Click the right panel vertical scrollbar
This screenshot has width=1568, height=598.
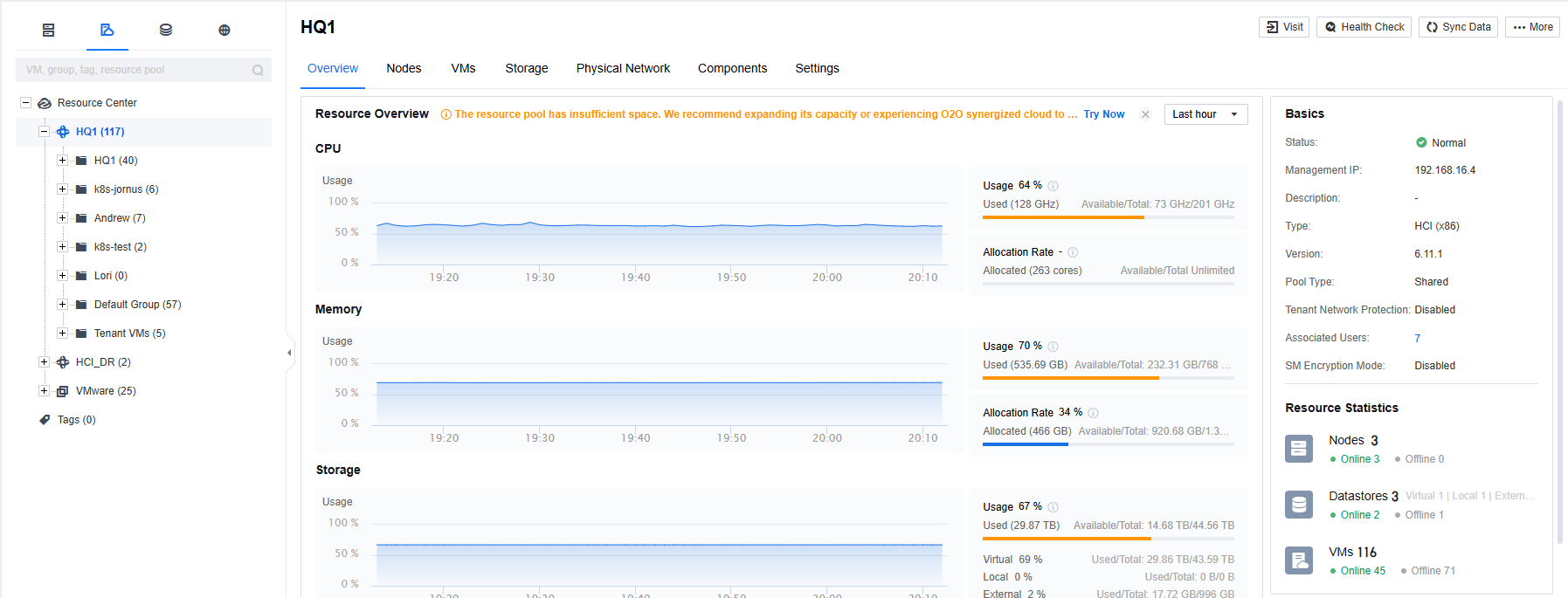click(x=1561, y=323)
